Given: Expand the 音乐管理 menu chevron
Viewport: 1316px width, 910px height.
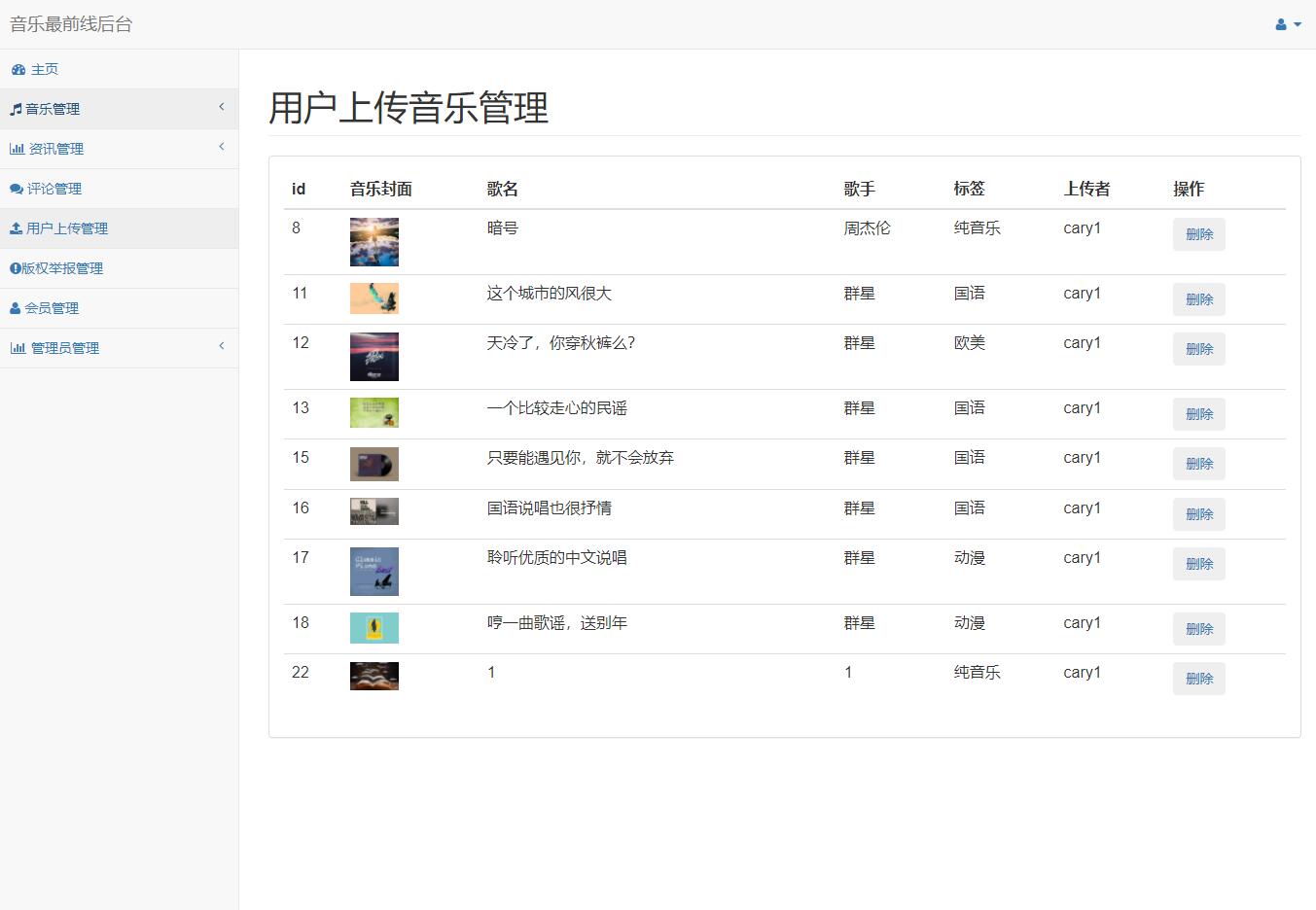Looking at the screenshot, I should tap(222, 107).
